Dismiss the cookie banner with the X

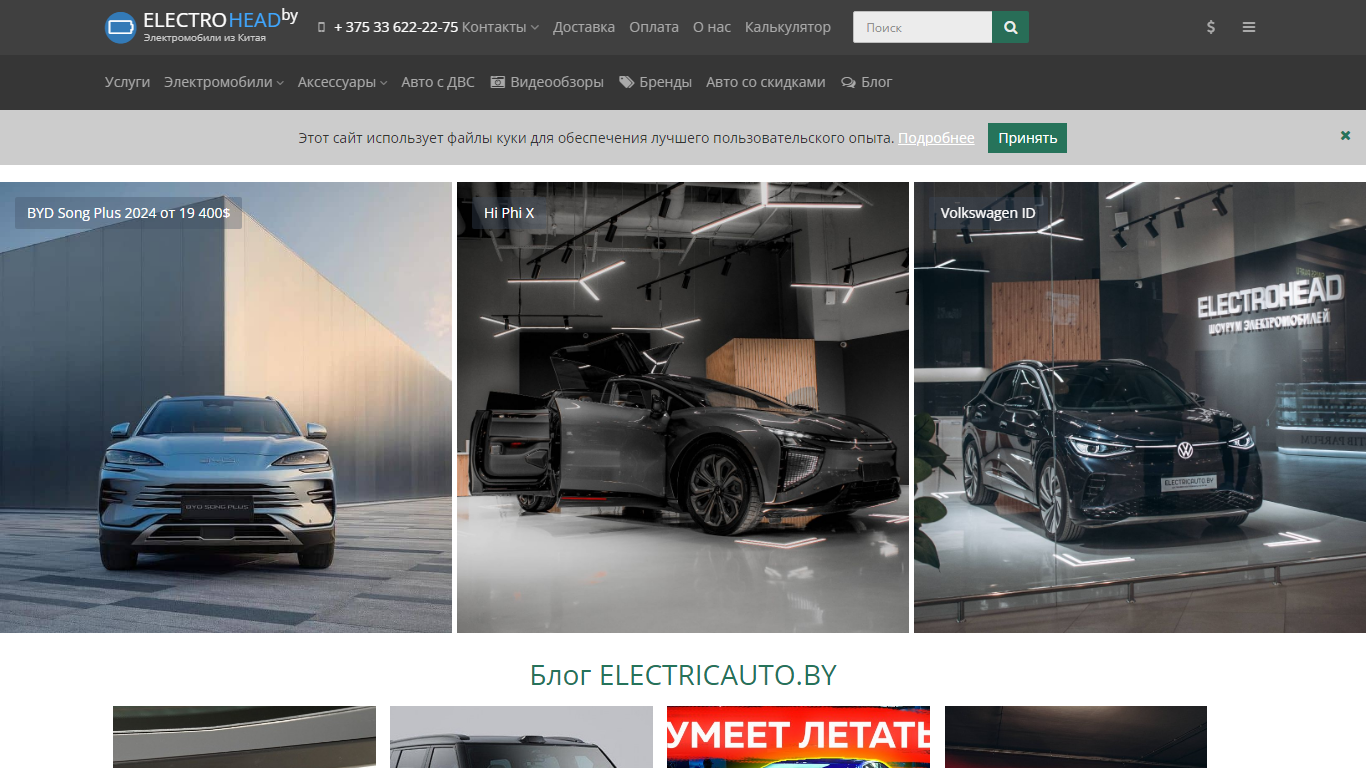[1346, 135]
